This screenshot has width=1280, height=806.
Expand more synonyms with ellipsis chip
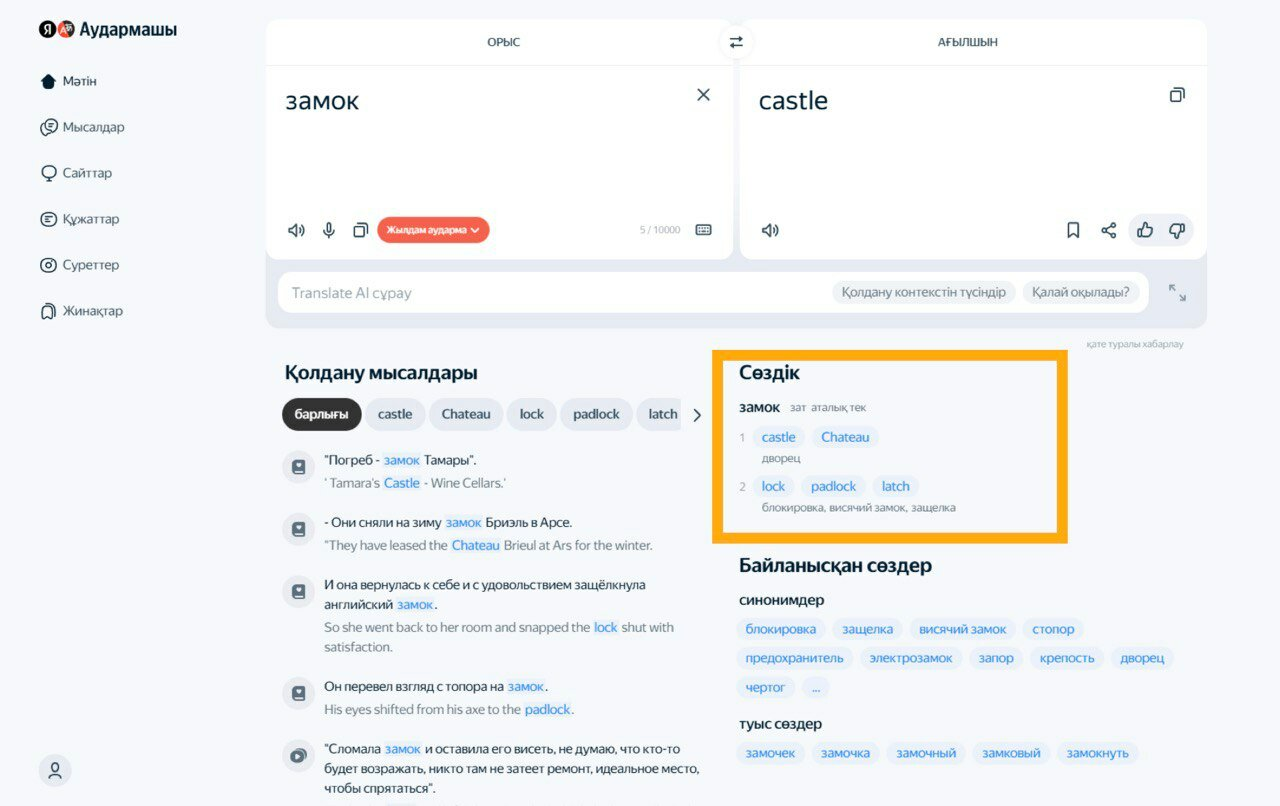coord(816,687)
